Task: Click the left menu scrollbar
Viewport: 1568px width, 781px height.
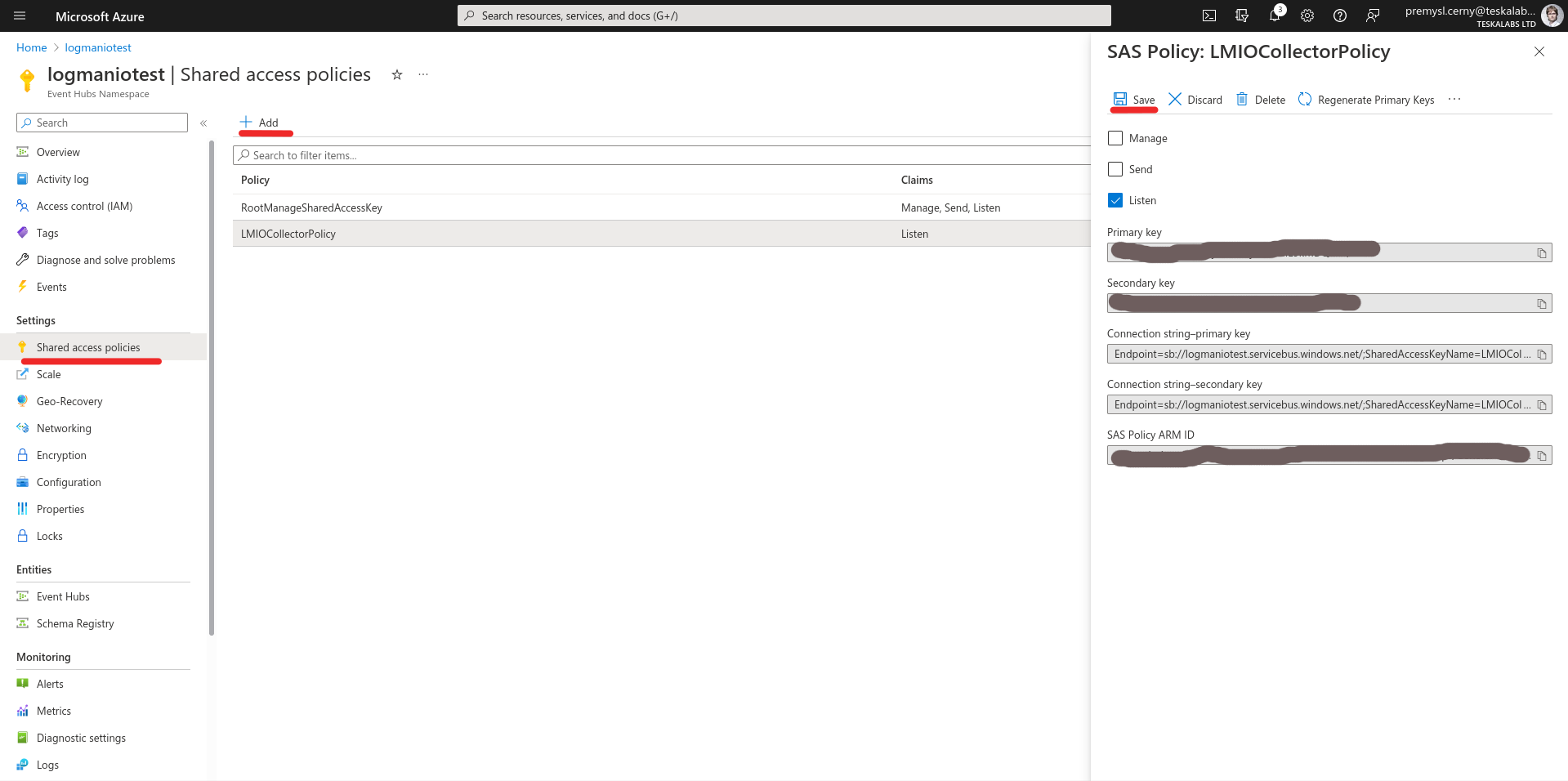Action: coord(212,388)
